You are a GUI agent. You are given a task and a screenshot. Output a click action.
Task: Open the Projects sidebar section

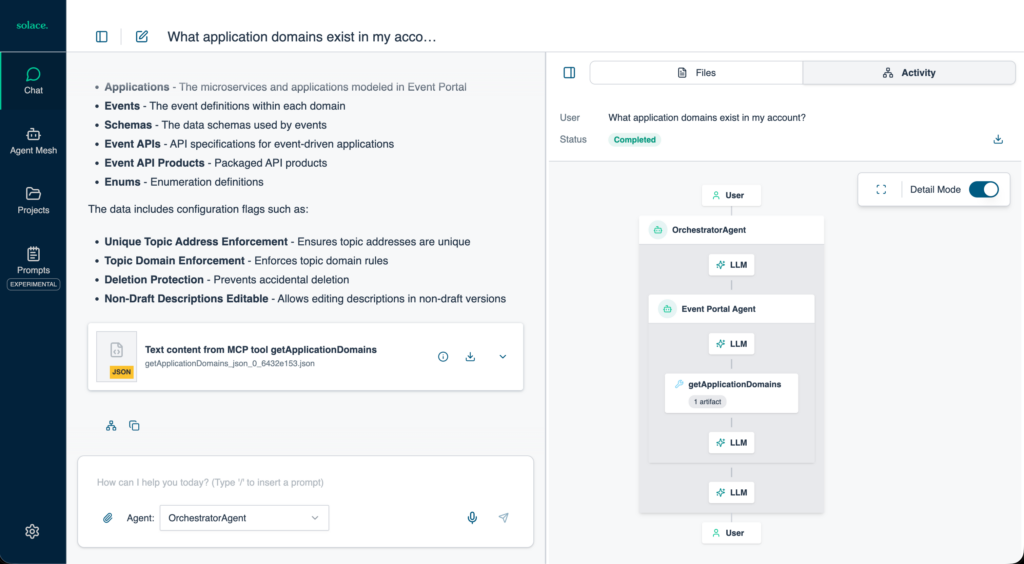[33, 200]
